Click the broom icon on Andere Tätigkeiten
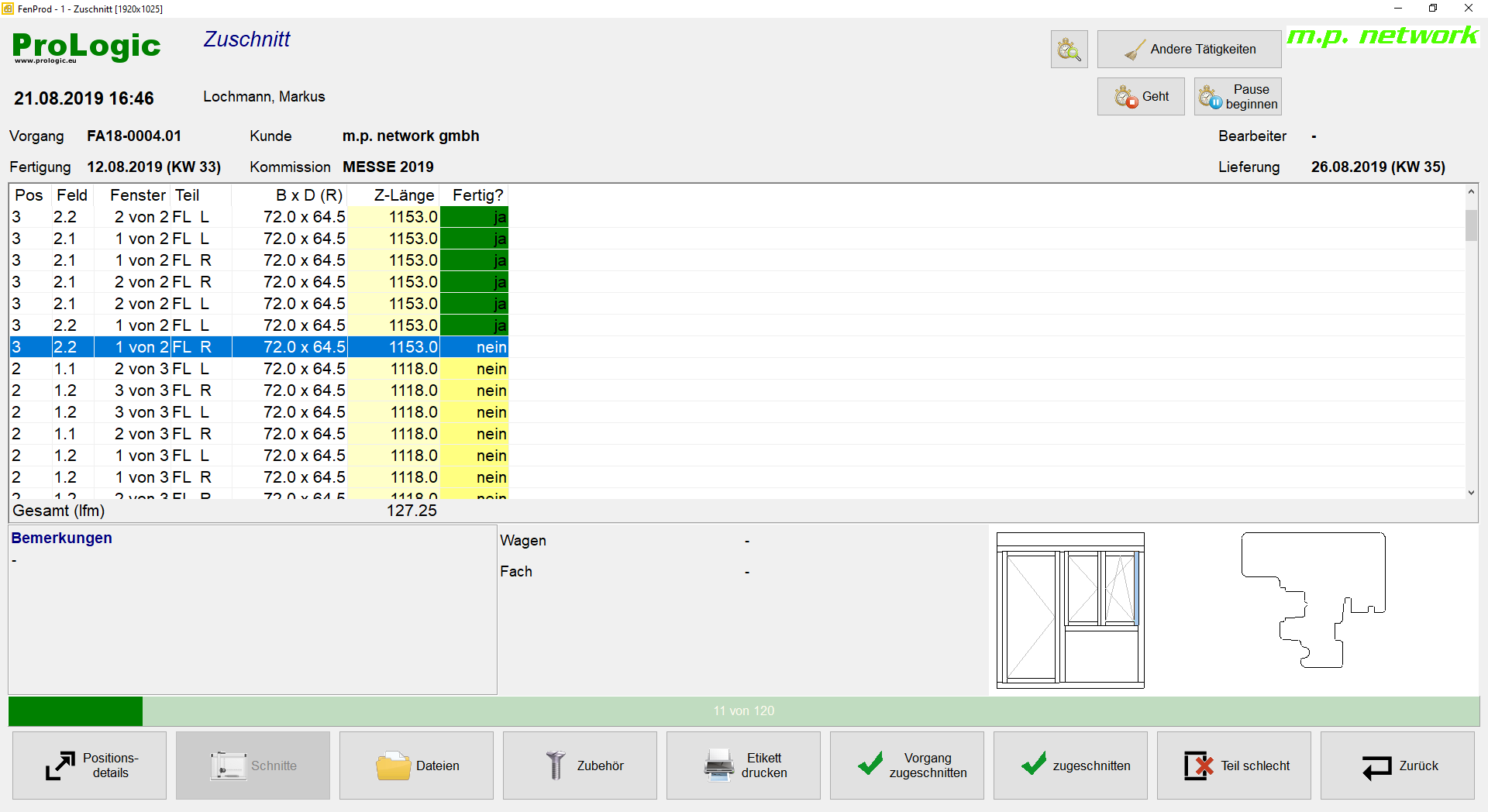1488x812 pixels. pos(1133,48)
